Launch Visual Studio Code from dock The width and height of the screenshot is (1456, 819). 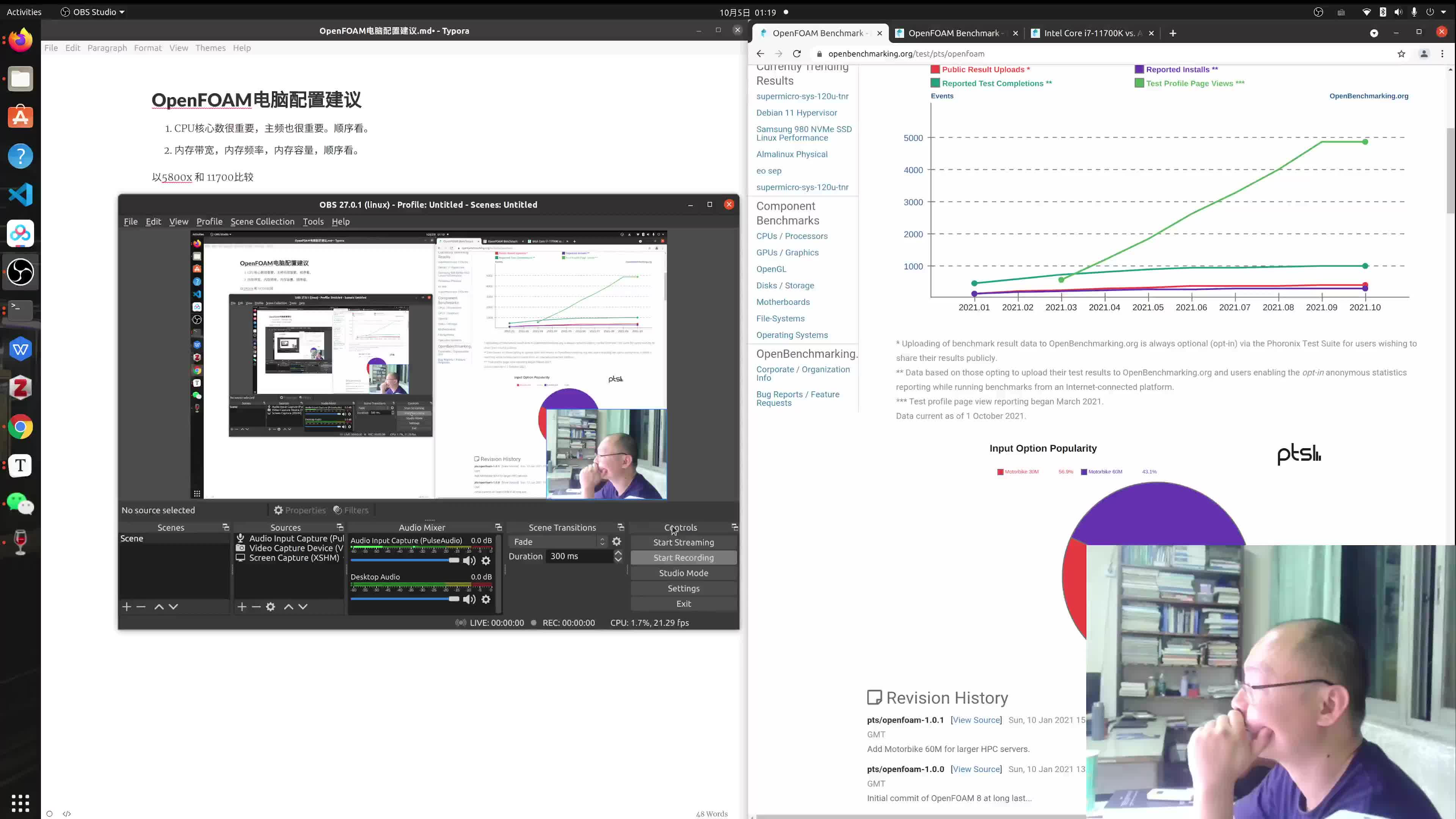(x=20, y=195)
